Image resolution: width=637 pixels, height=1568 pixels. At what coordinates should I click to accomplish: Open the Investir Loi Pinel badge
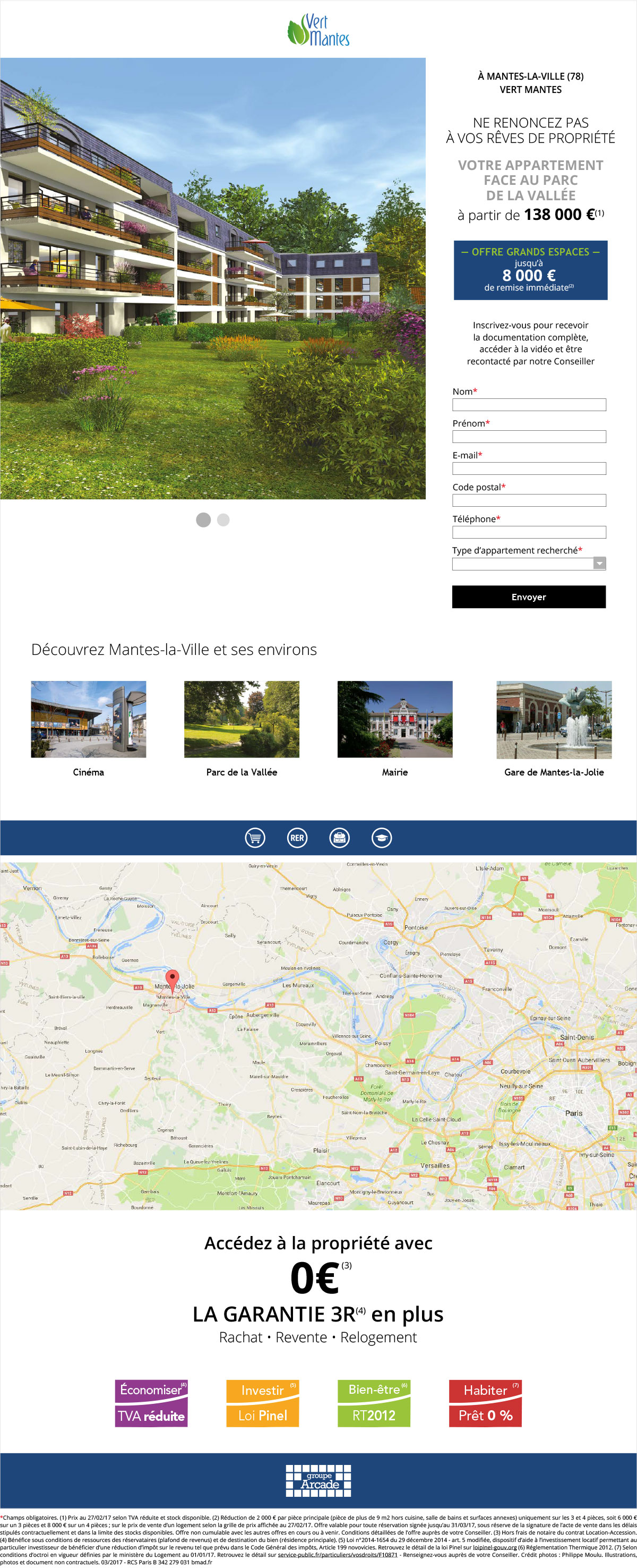pos(262,1403)
